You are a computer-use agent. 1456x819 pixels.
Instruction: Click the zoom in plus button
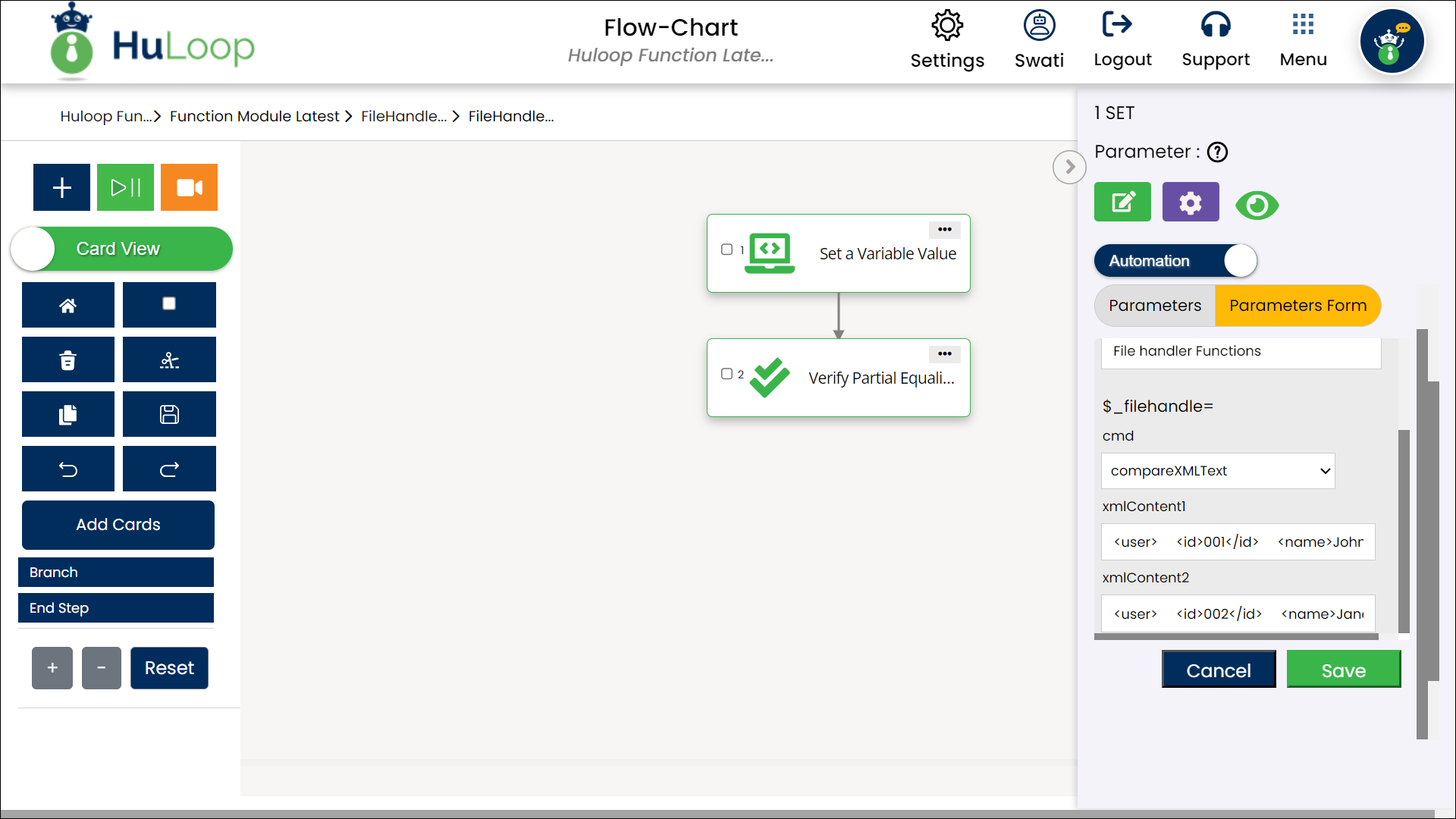pos(52,668)
